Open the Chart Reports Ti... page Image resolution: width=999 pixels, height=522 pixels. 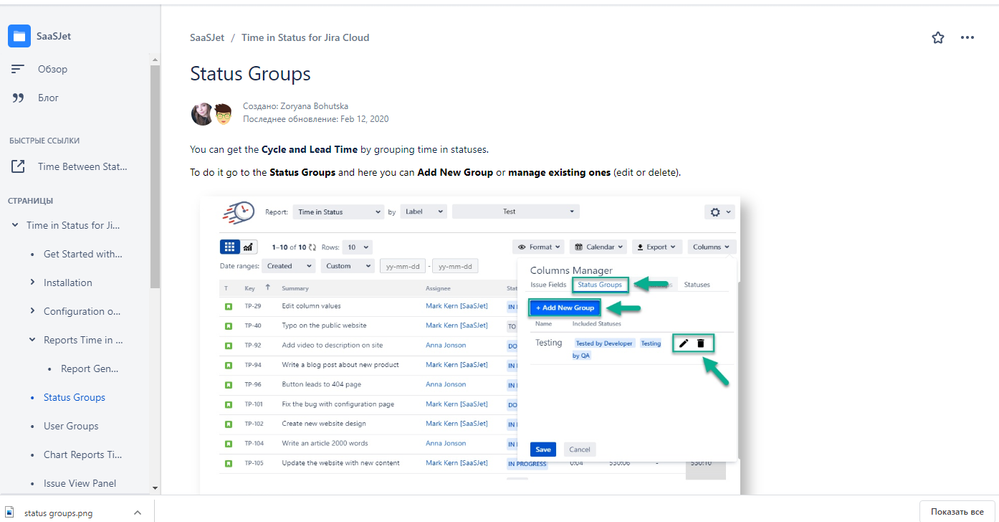pos(83,454)
